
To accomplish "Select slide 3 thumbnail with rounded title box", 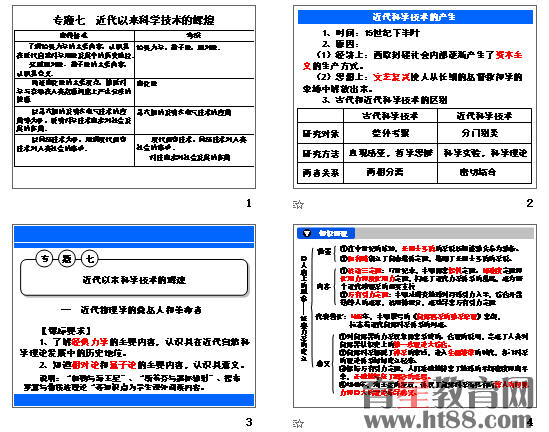I will 134,316.
